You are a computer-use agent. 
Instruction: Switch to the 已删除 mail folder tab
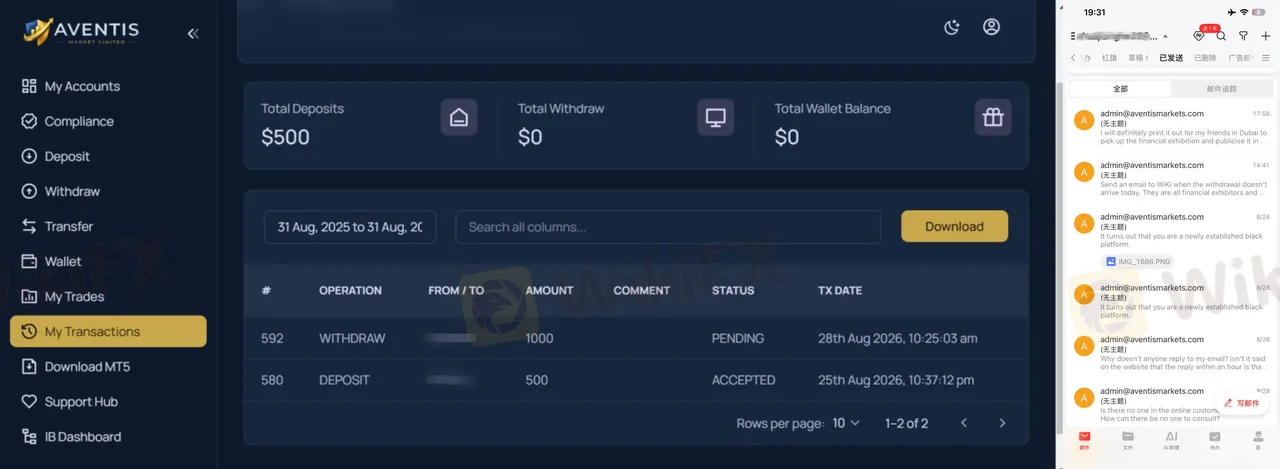point(1205,58)
